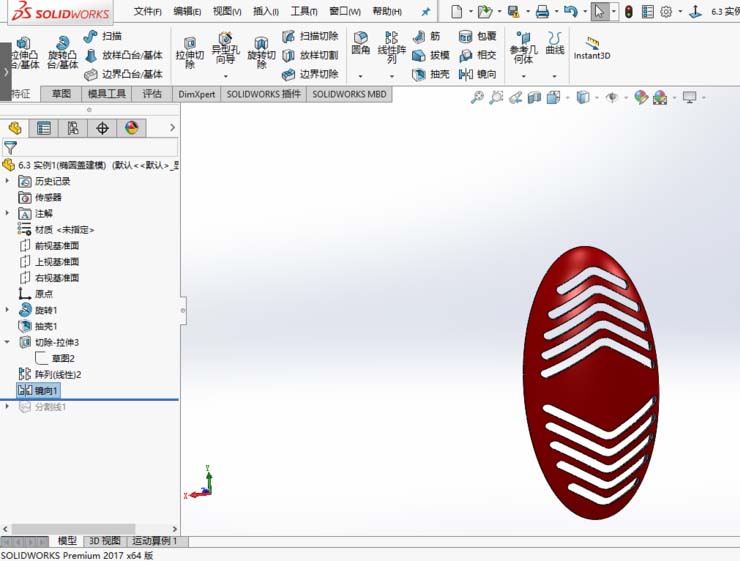Click the 相交 intersect tool
The height and width of the screenshot is (561, 740).
[478, 55]
